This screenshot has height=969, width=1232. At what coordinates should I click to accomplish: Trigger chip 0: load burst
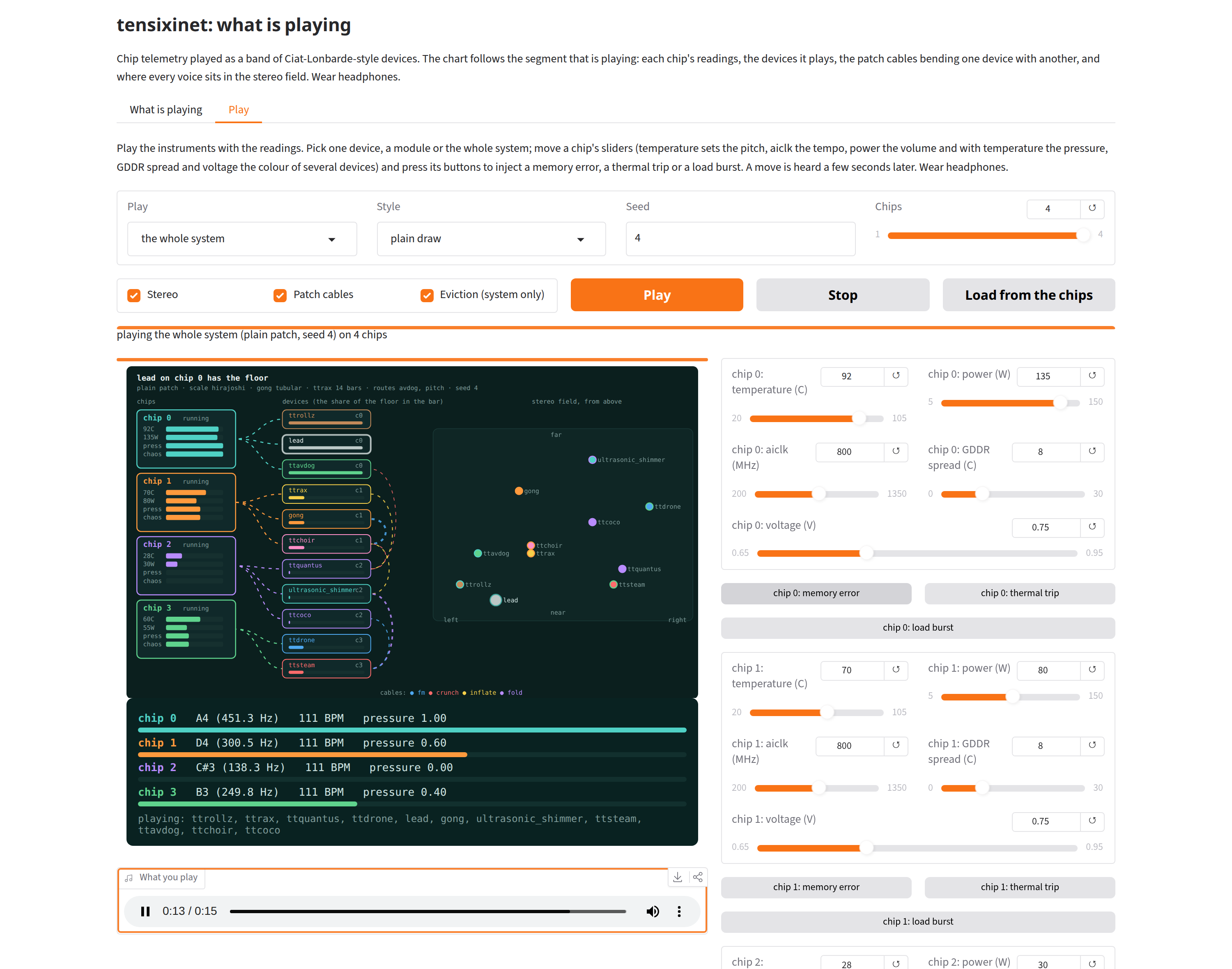coord(917,627)
